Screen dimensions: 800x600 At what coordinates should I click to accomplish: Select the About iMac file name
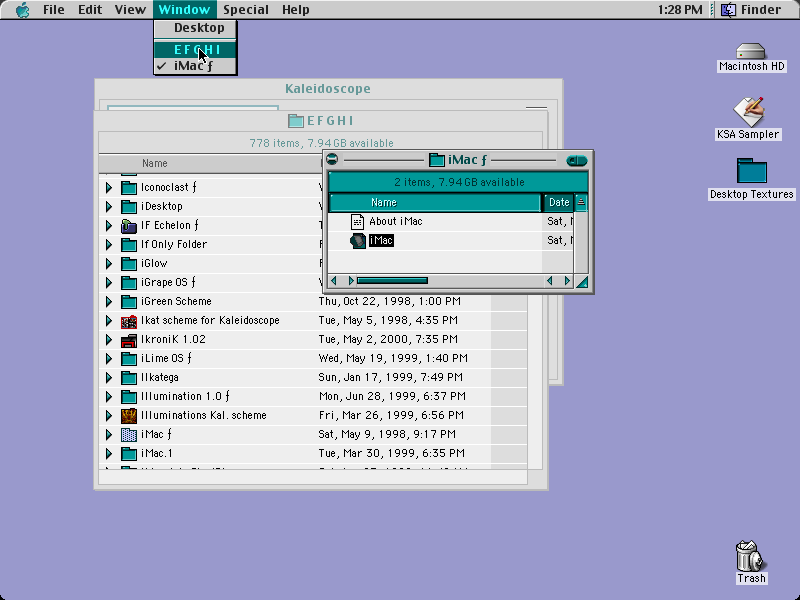pos(396,221)
